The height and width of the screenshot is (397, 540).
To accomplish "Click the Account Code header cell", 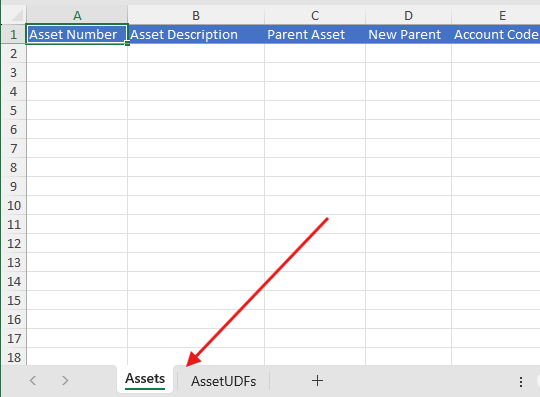I will pos(496,34).
